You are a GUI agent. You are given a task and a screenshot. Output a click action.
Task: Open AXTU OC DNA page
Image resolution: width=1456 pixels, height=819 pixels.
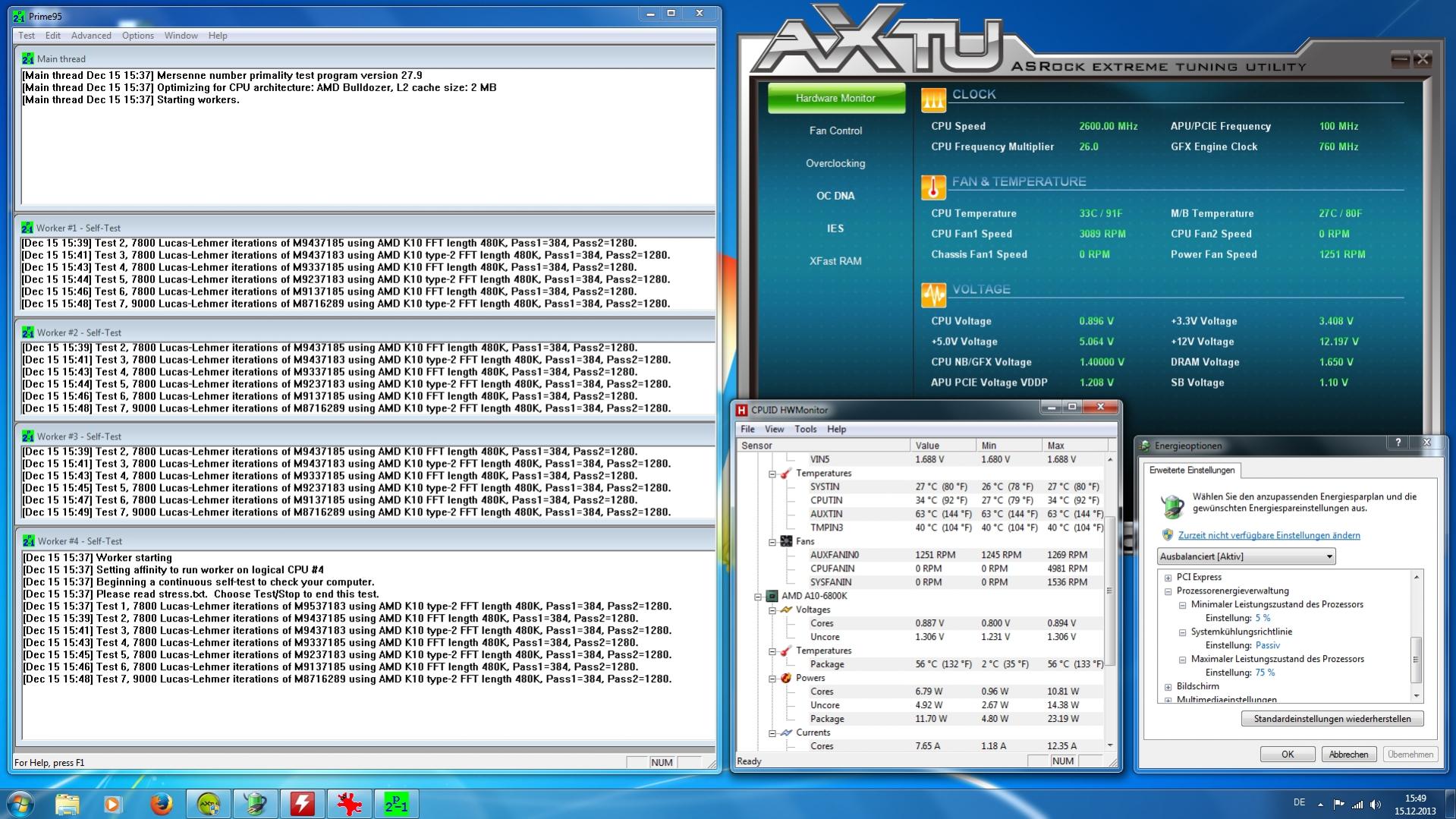pyautogui.click(x=835, y=196)
